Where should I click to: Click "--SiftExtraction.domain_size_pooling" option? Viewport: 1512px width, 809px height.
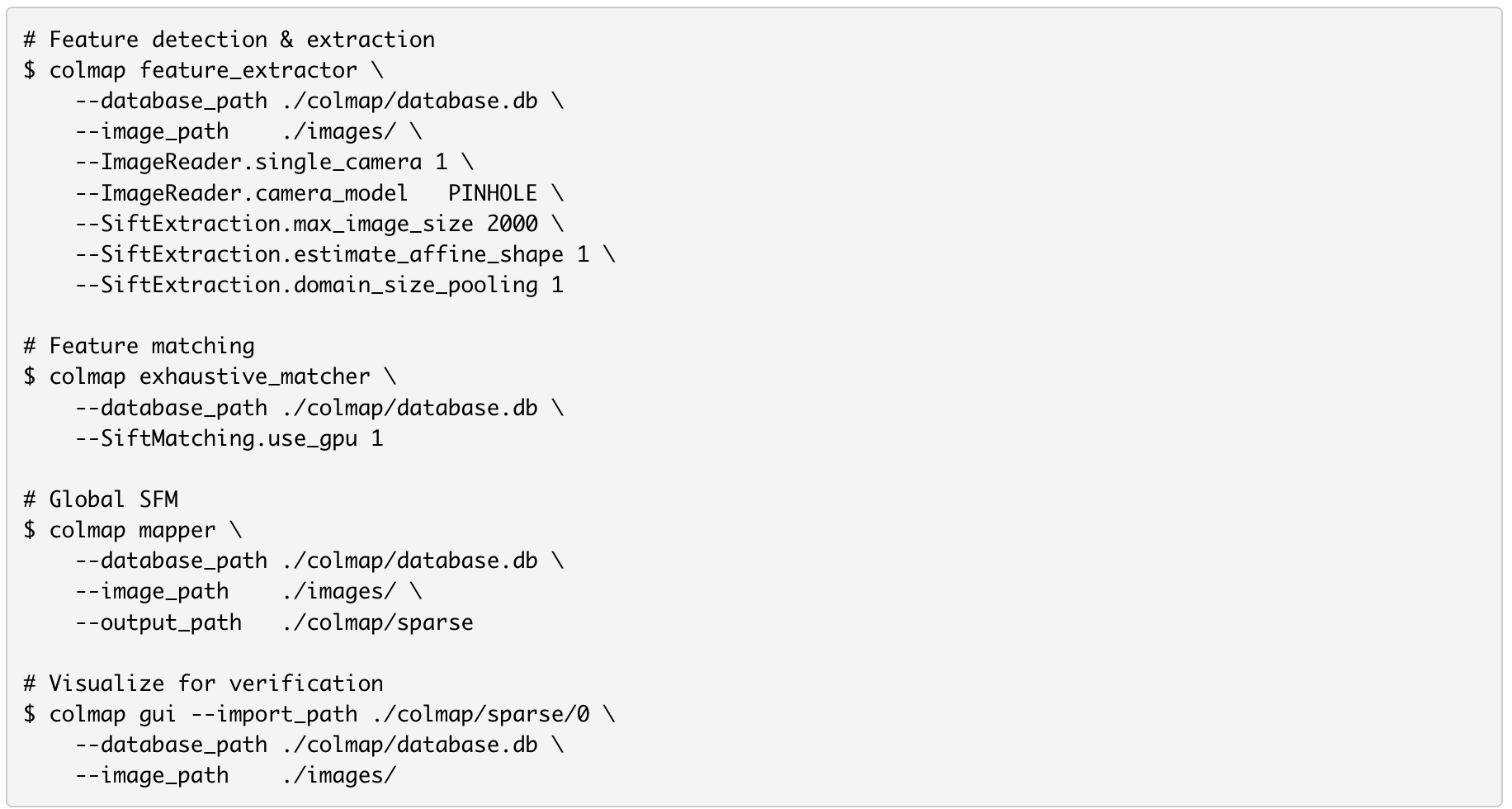[306, 286]
